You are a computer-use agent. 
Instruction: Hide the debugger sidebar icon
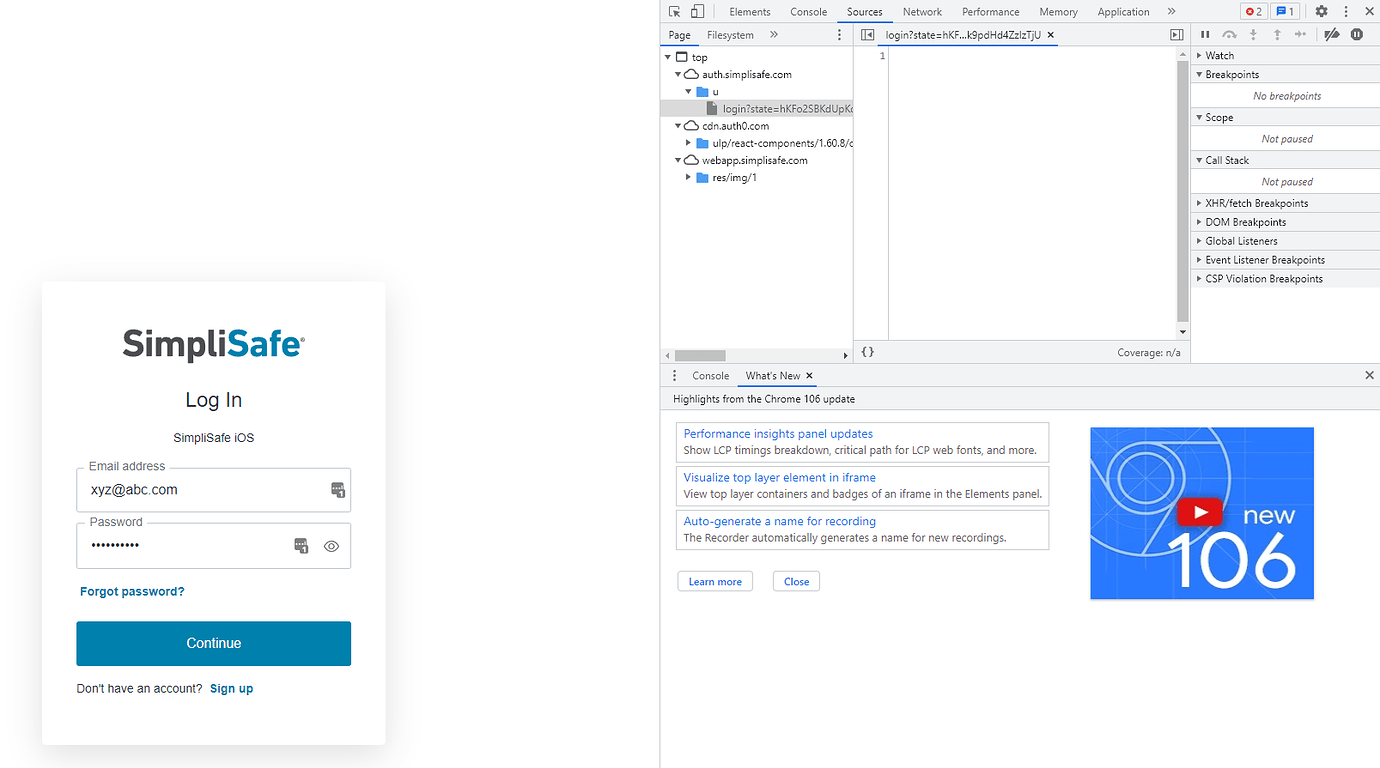click(x=1177, y=35)
